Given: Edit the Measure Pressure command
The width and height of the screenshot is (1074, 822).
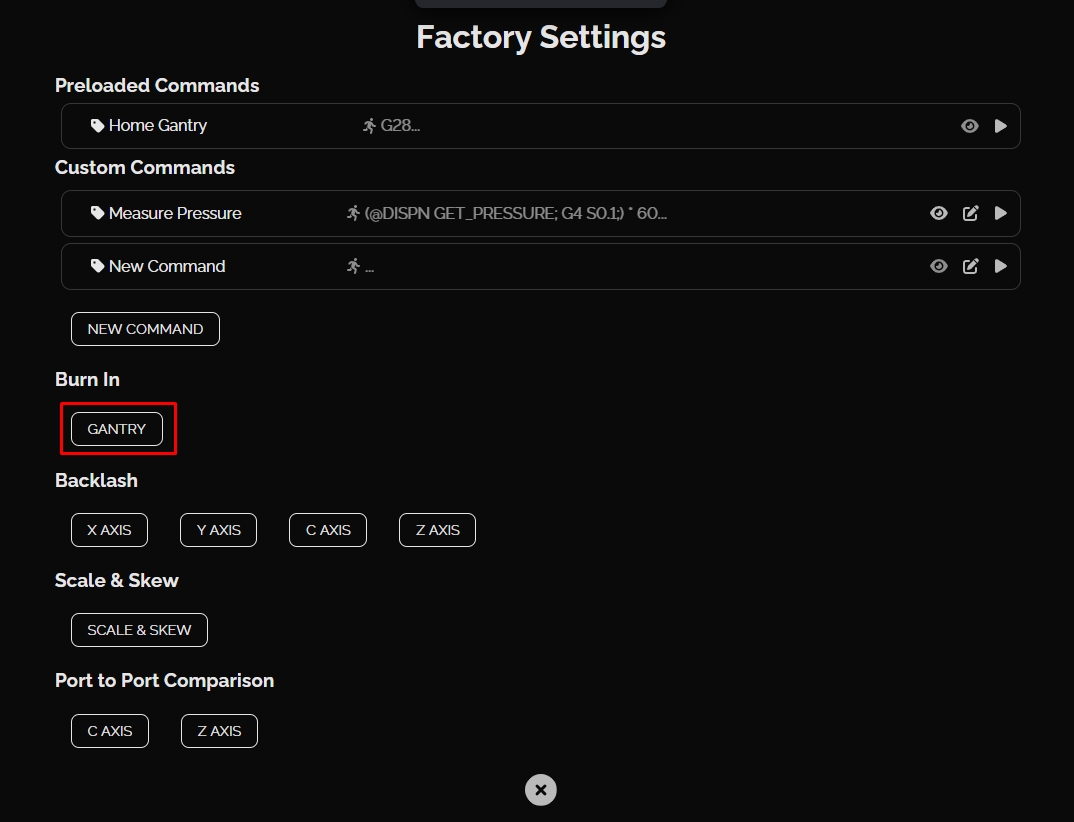Looking at the screenshot, I should [970, 213].
